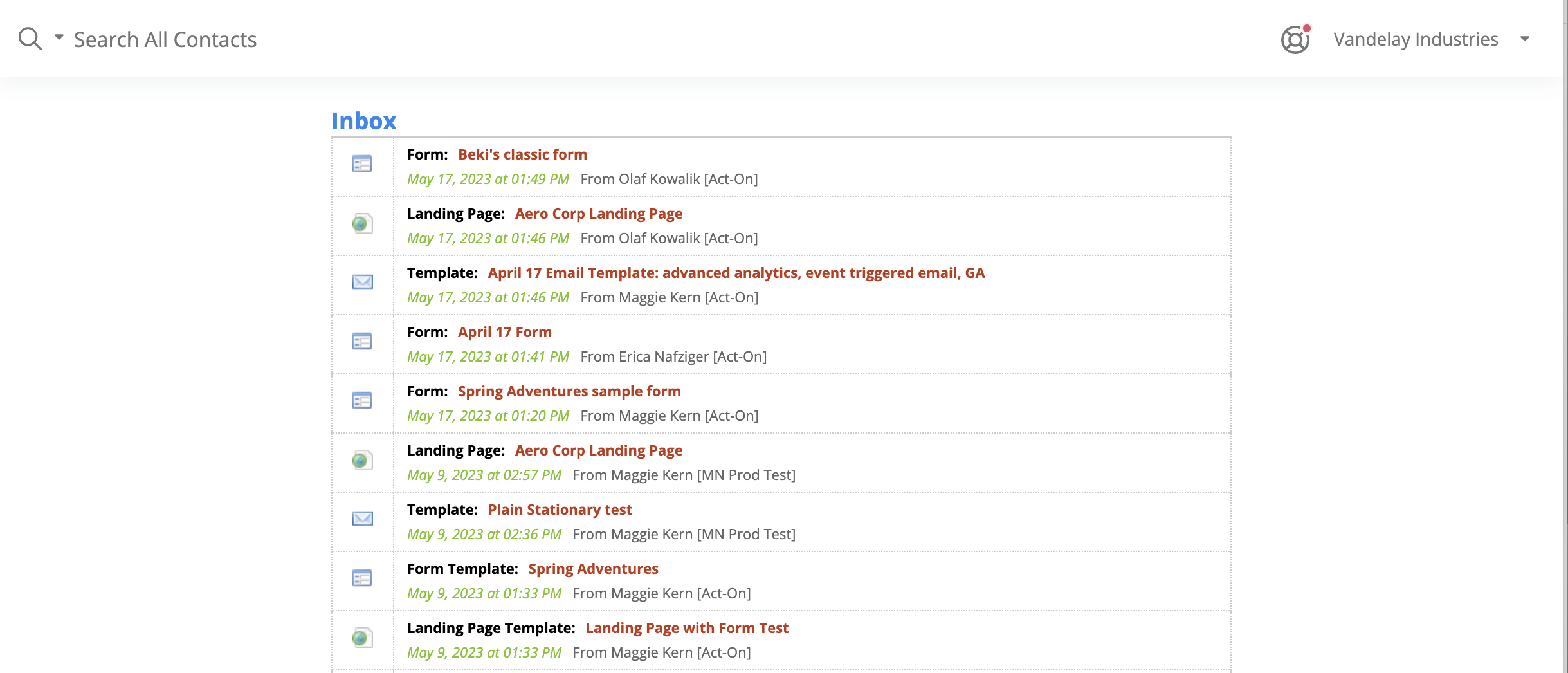This screenshot has height=673, width=1568.
Task: Open the Aero Corp Landing Page link
Action: click(x=598, y=213)
